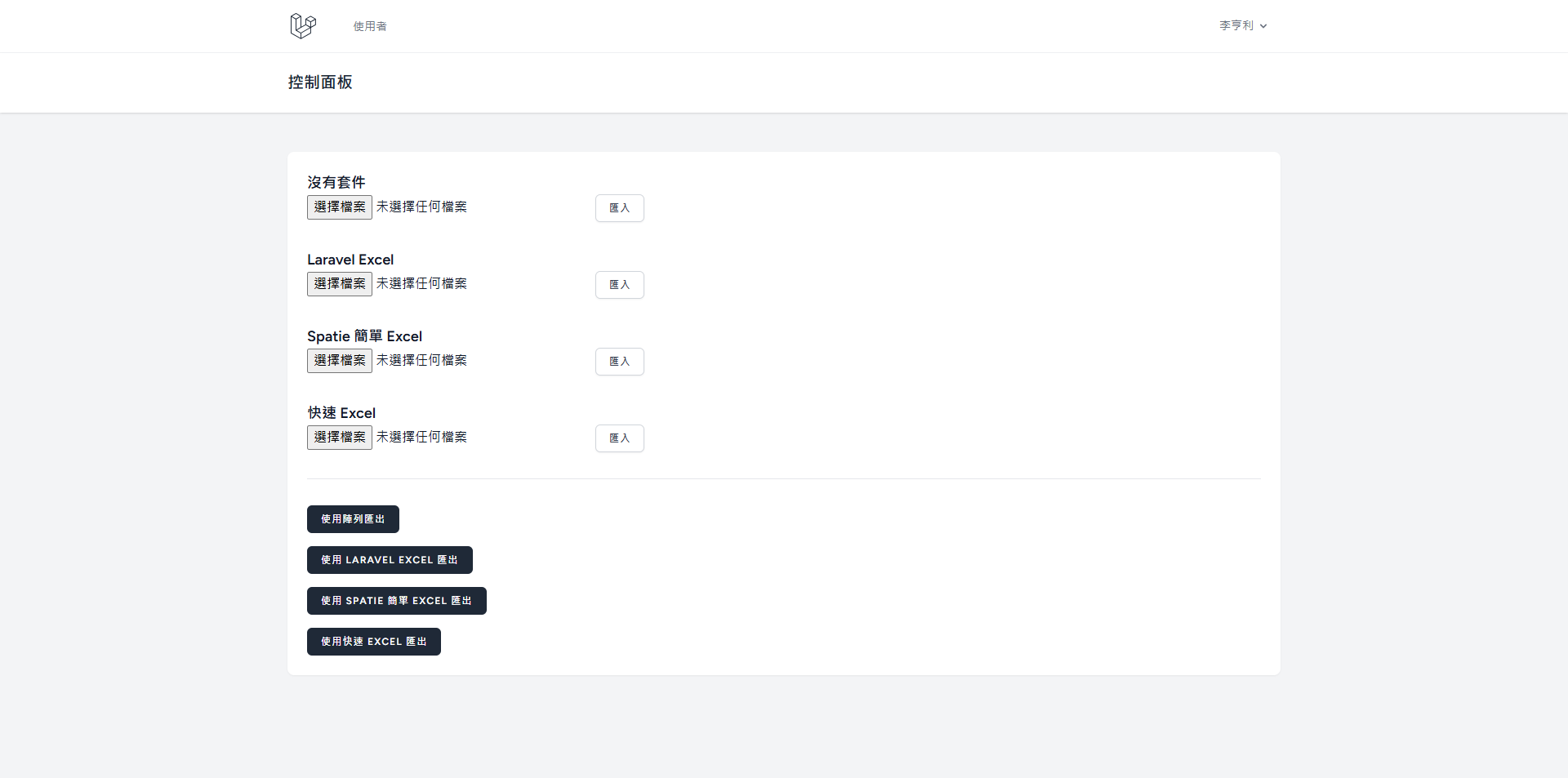This screenshot has height=778, width=1568.
Task: Click 未選擇任何檔案 text under Spatie 簡單 Excel
Action: tap(421, 361)
